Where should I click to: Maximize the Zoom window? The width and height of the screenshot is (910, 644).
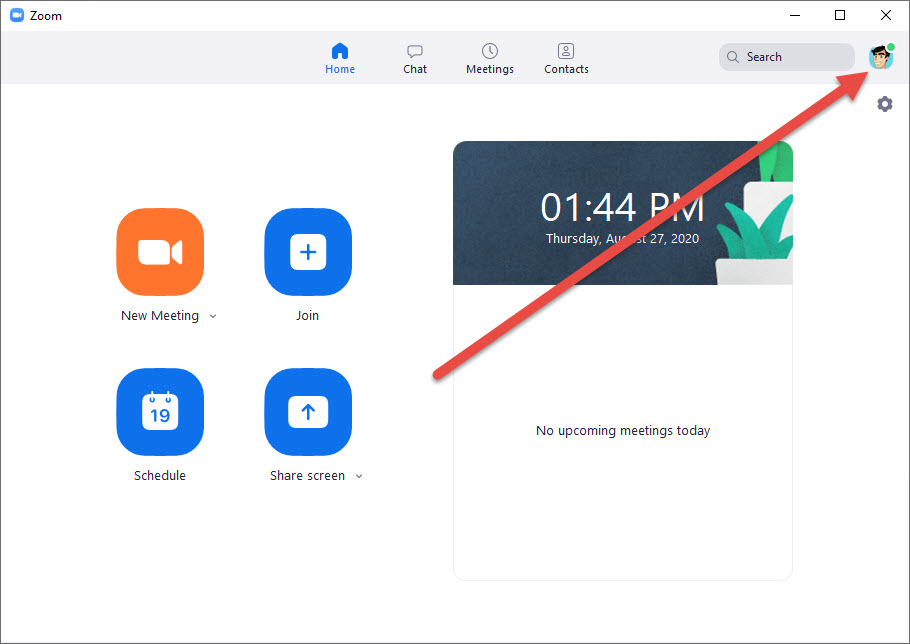click(840, 15)
